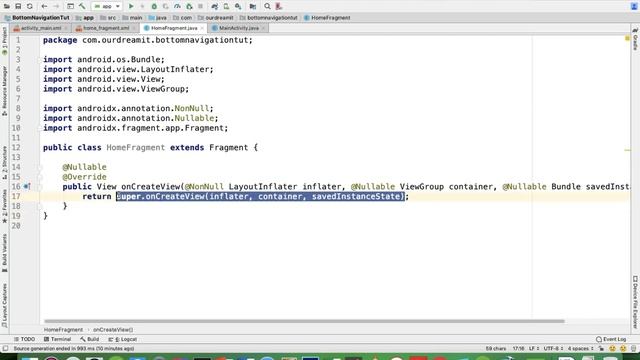Open the Device File Explorer panel
This screenshot has width=640, height=360.
pos(635,302)
